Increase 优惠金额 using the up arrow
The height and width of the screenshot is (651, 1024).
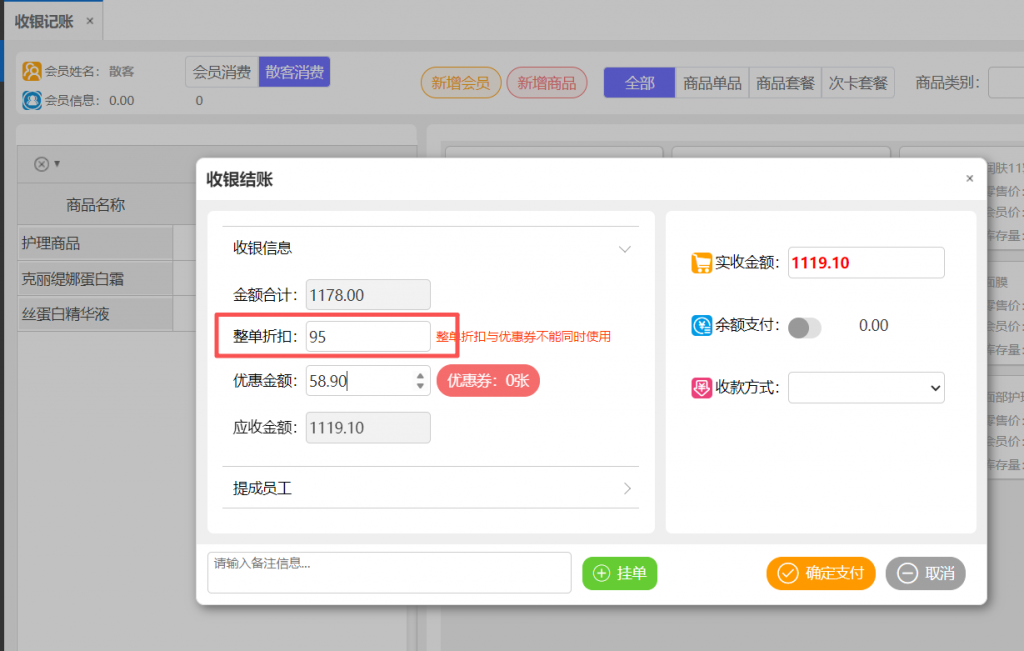click(x=421, y=374)
